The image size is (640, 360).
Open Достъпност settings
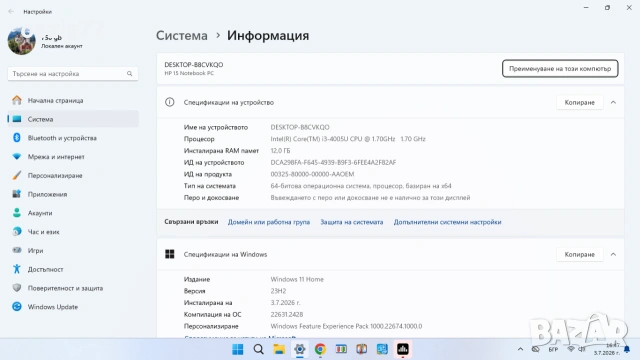pos(73,269)
